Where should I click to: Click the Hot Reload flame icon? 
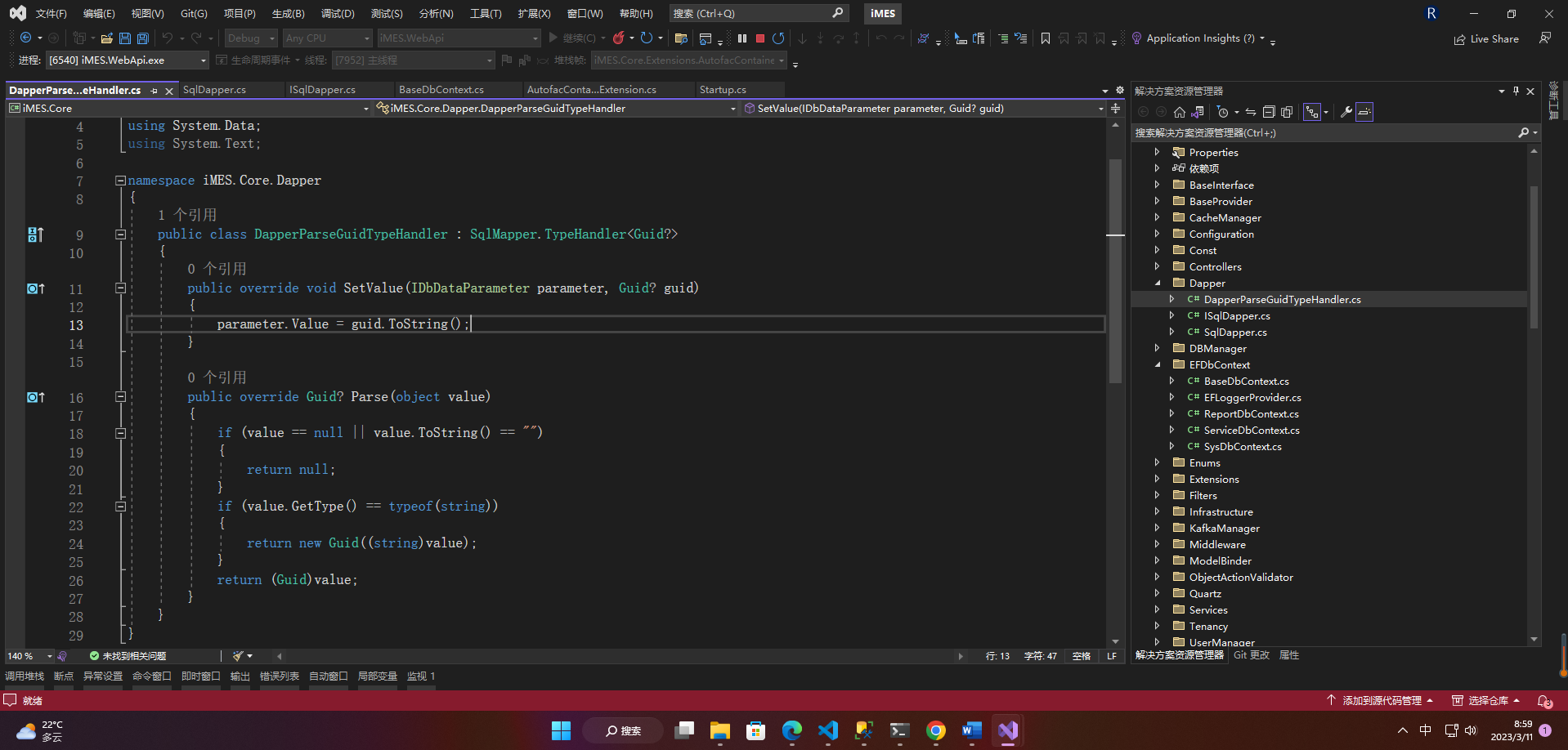[x=619, y=38]
